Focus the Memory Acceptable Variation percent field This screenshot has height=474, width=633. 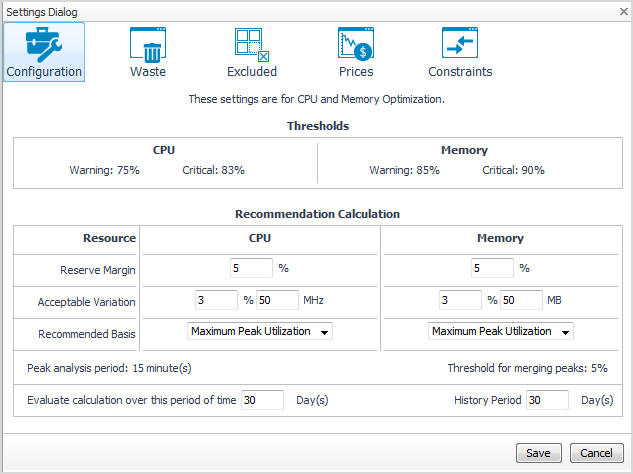tap(460, 300)
